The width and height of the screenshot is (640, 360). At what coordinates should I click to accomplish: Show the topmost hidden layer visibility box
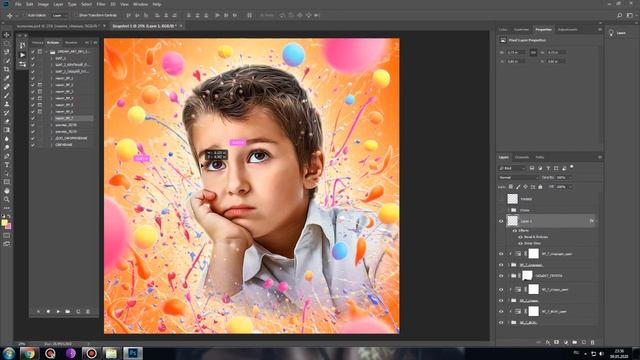tap(501, 199)
